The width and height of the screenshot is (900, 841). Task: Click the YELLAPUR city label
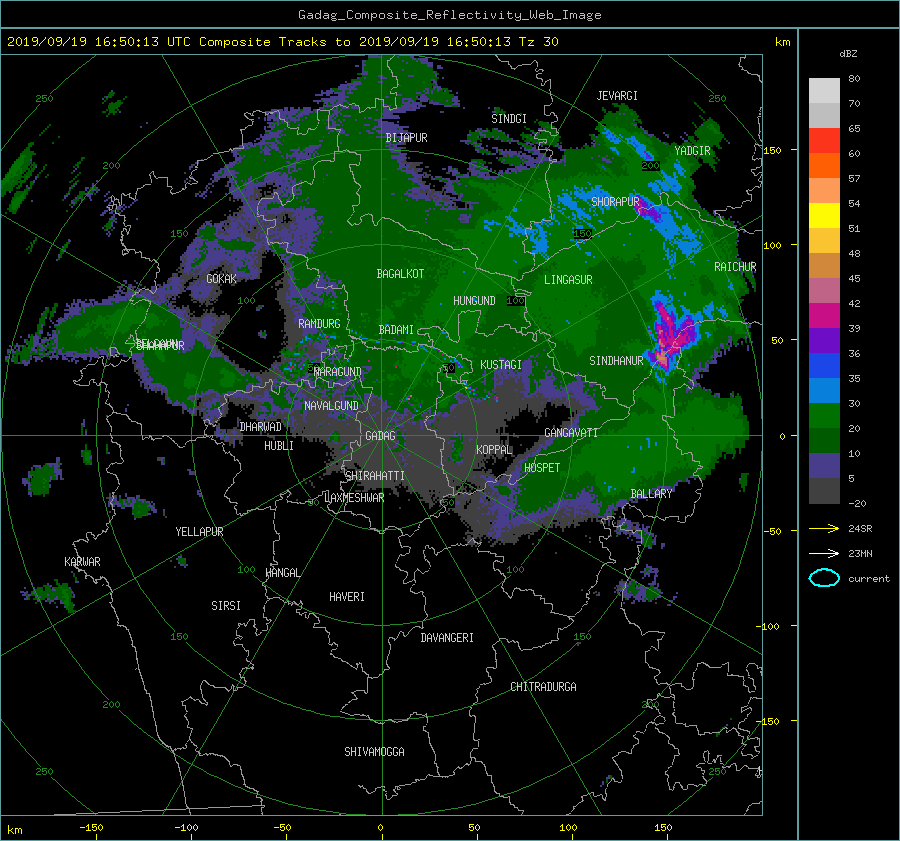coord(199,532)
